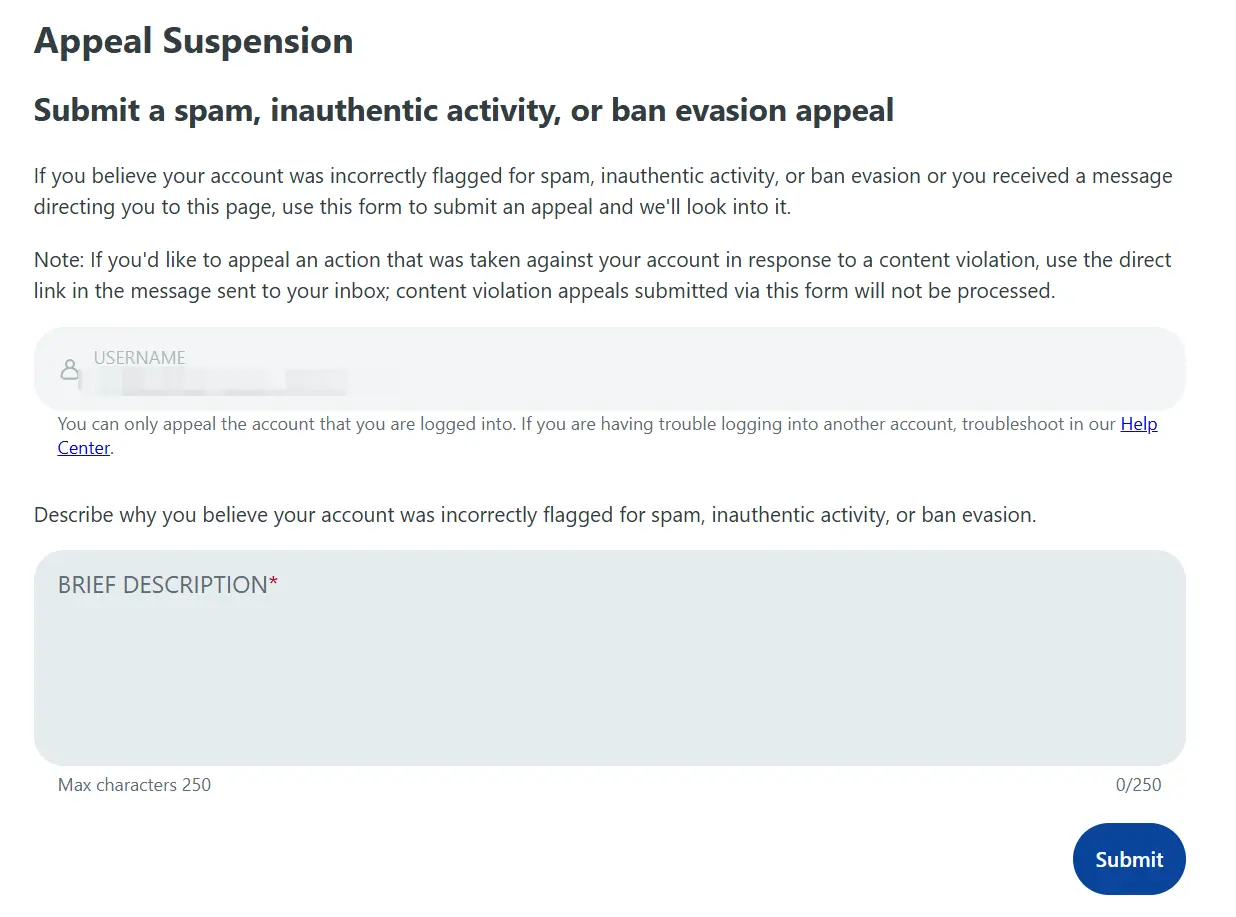Click the Appeal Suspension page heading
The width and height of the screenshot is (1236, 917).
[193, 41]
